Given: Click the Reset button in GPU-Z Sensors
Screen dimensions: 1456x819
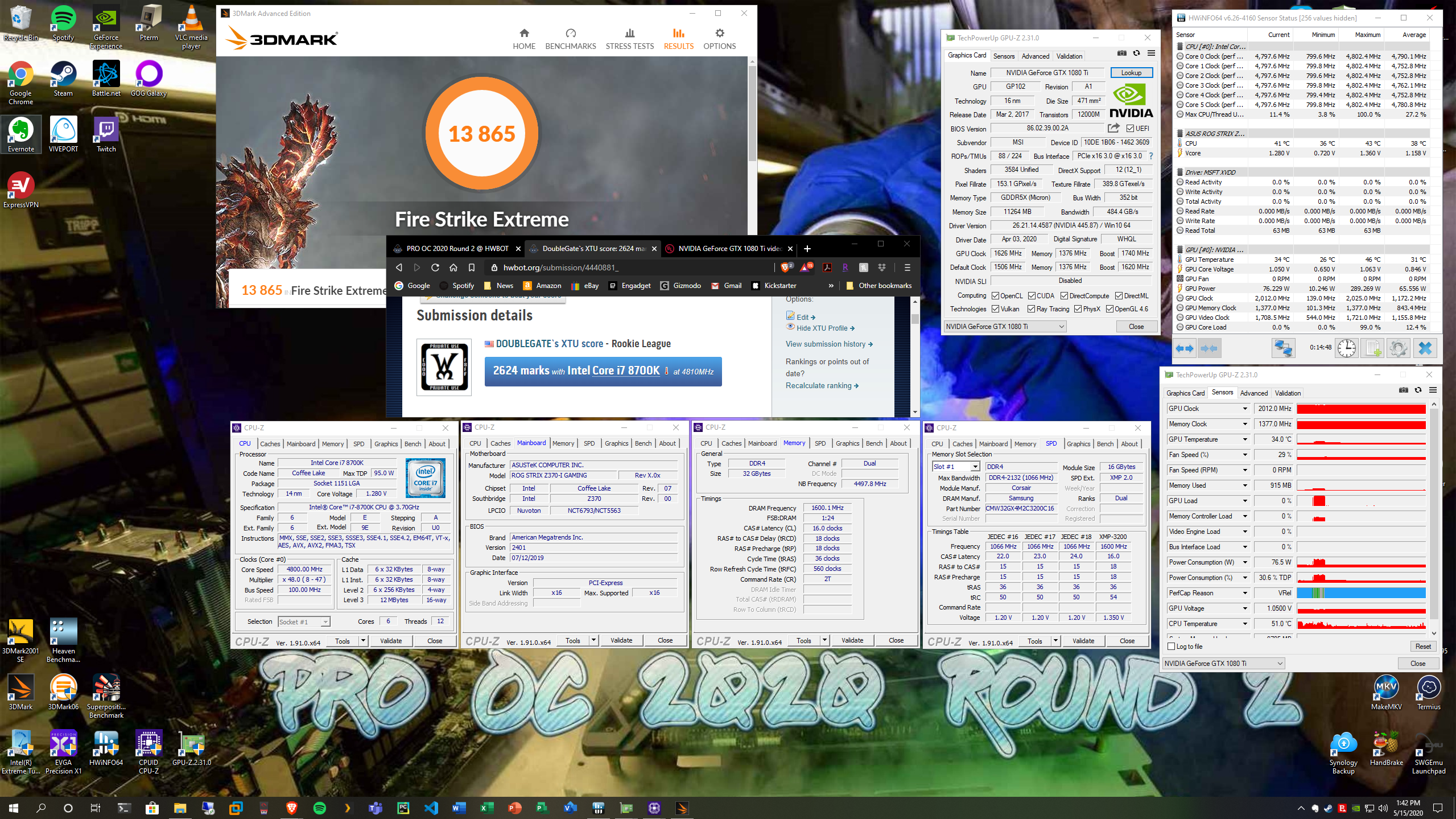Looking at the screenshot, I should (1422, 646).
